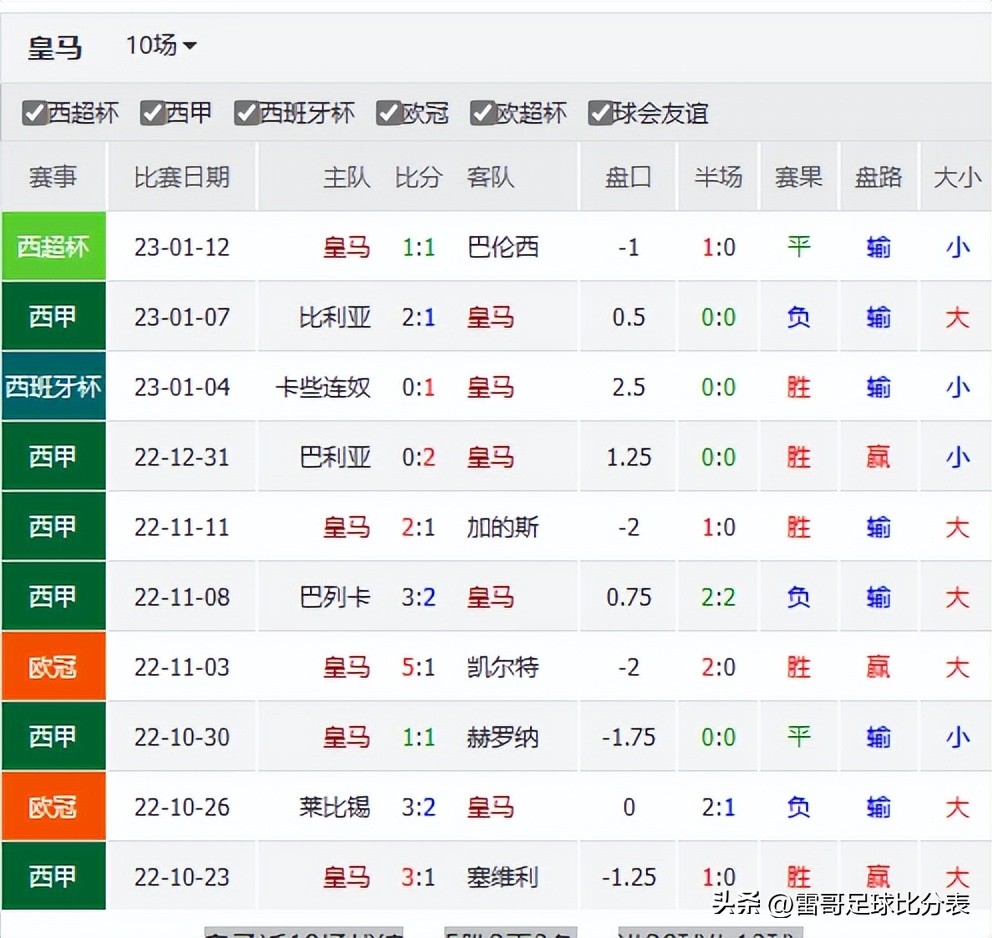992x938 pixels.
Task: Toggle the 欧超杯 filter checkbox
Action: [x=485, y=113]
